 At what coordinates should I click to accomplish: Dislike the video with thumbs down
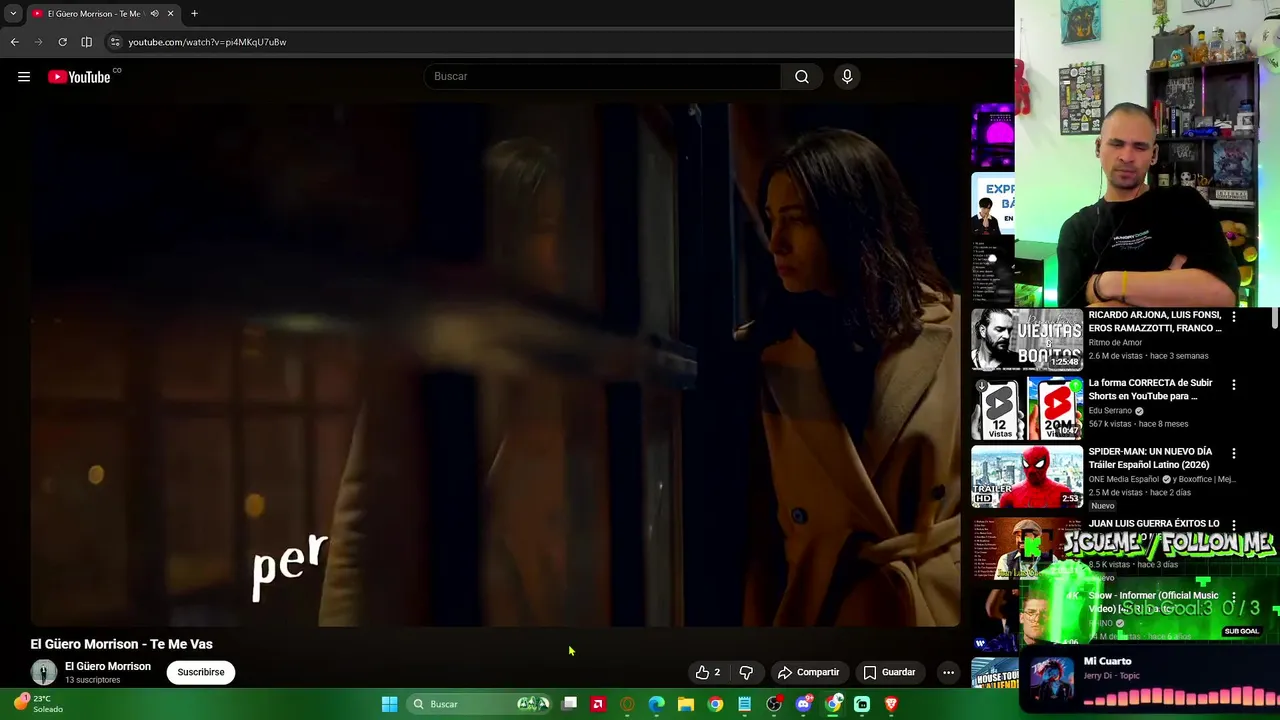click(746, 672)
